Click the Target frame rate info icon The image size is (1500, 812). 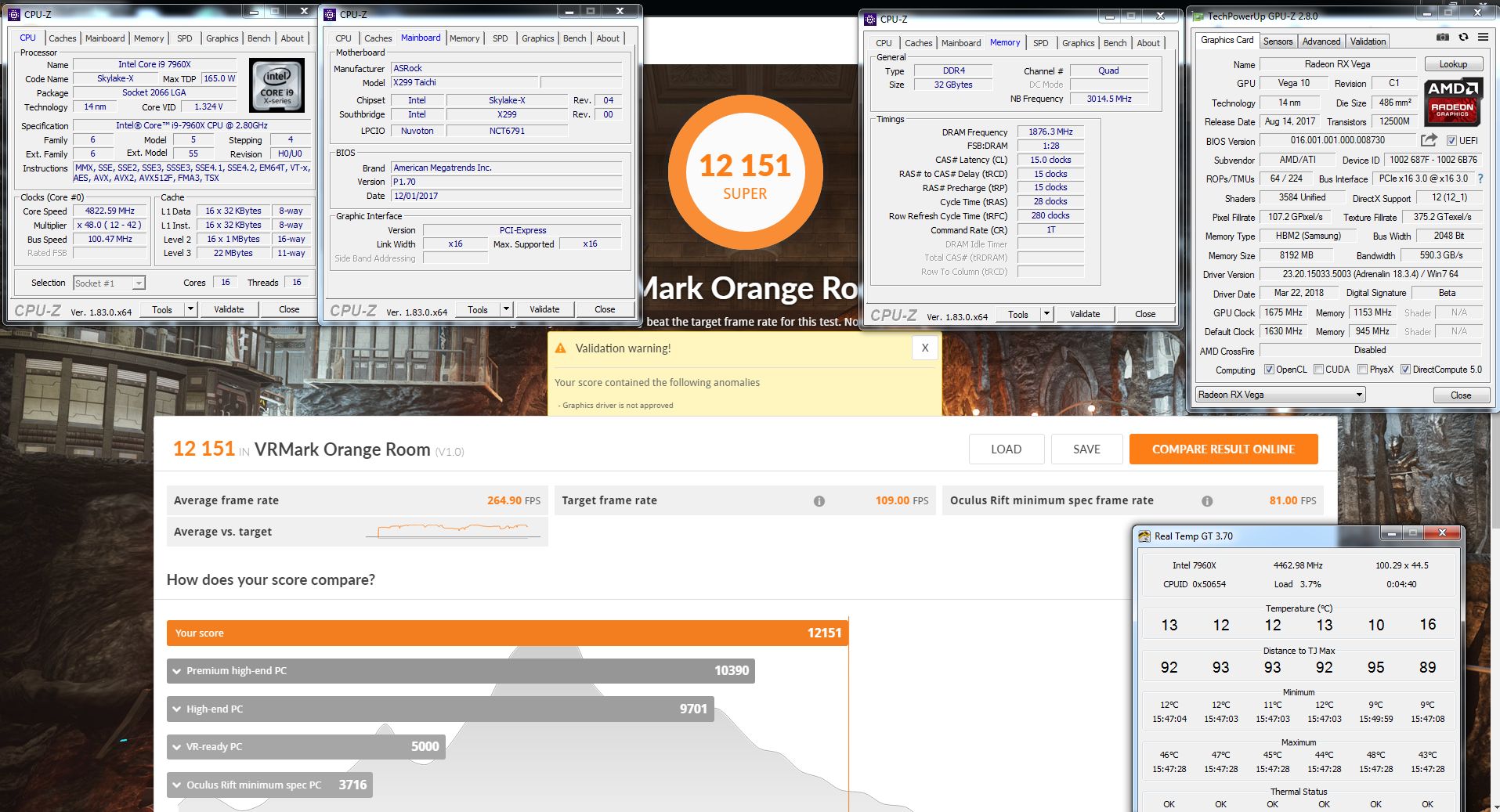[x=819, y=501]
